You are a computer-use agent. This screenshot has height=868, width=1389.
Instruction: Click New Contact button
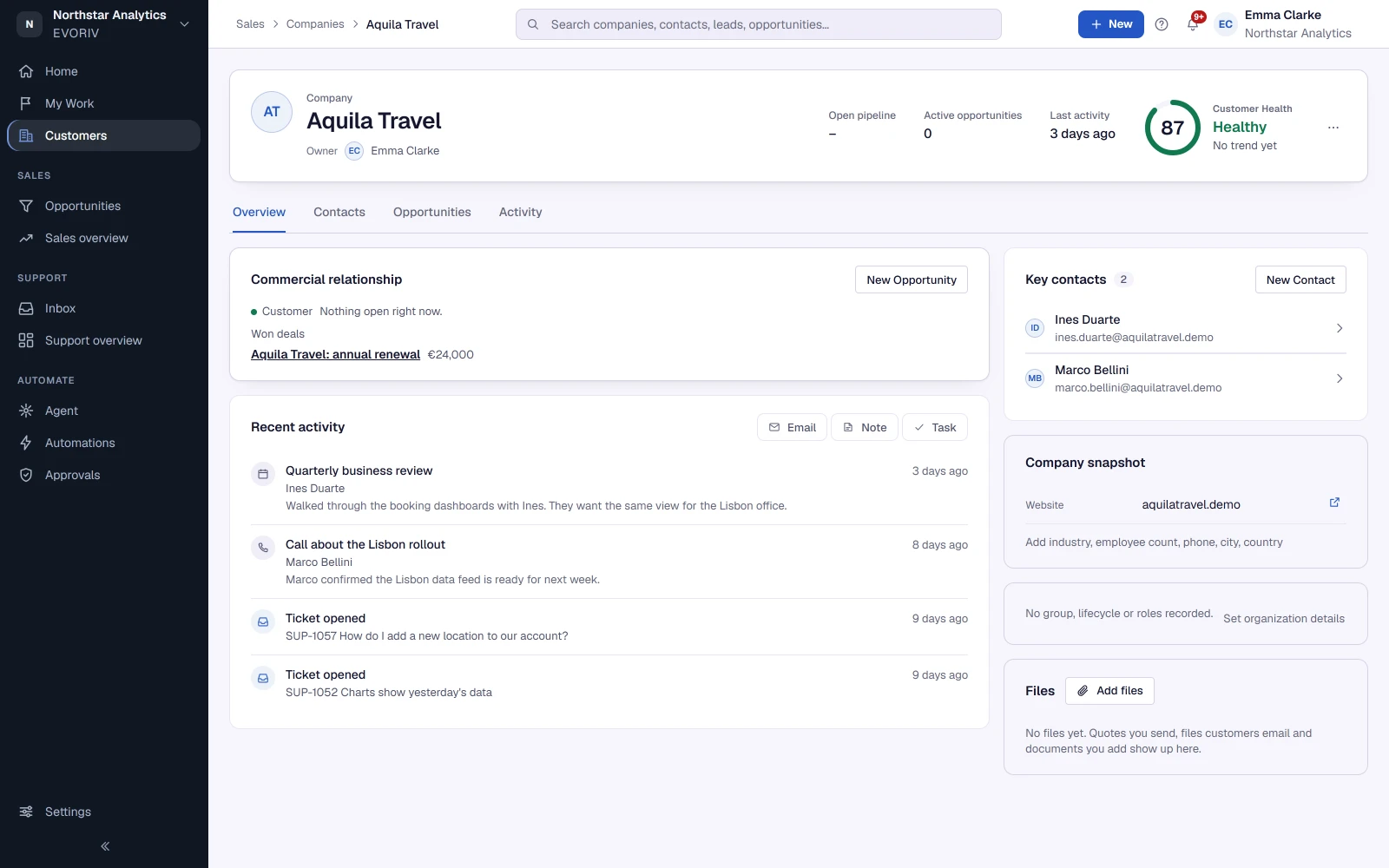tap(1300, 279)
